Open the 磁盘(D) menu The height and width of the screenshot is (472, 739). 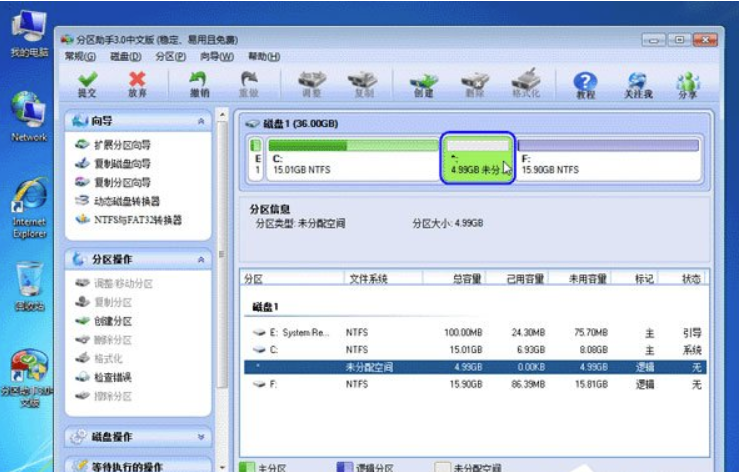tap(125, 57)
